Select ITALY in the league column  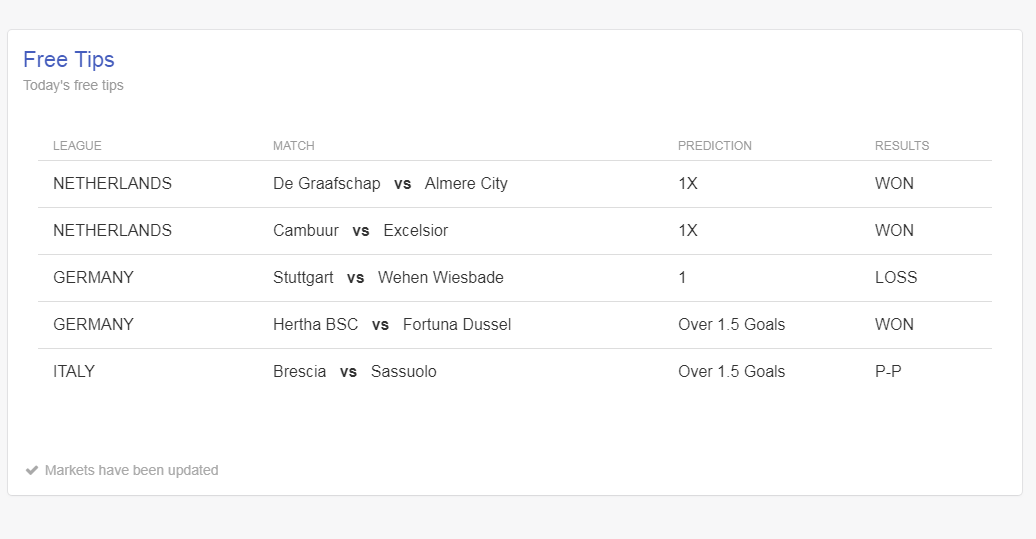coord(74,371)
